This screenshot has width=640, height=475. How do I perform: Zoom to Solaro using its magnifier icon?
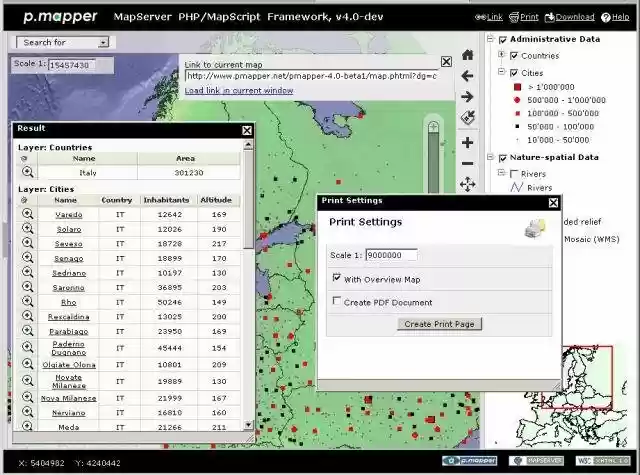pyautogui.click(x=27, y=229)
